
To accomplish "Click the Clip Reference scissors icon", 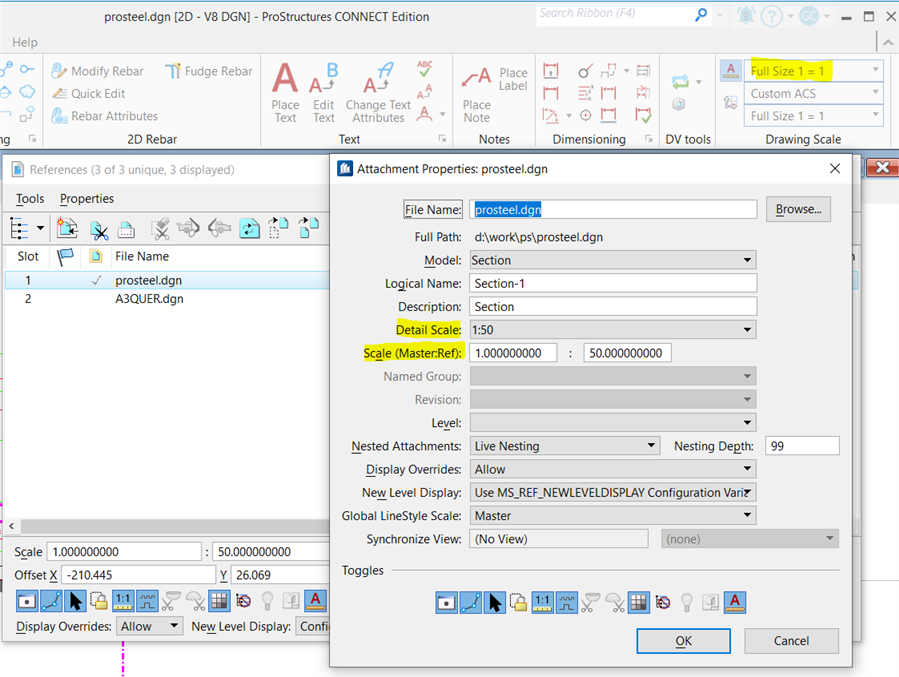I will pyautogui.click(x=99, y=230).
